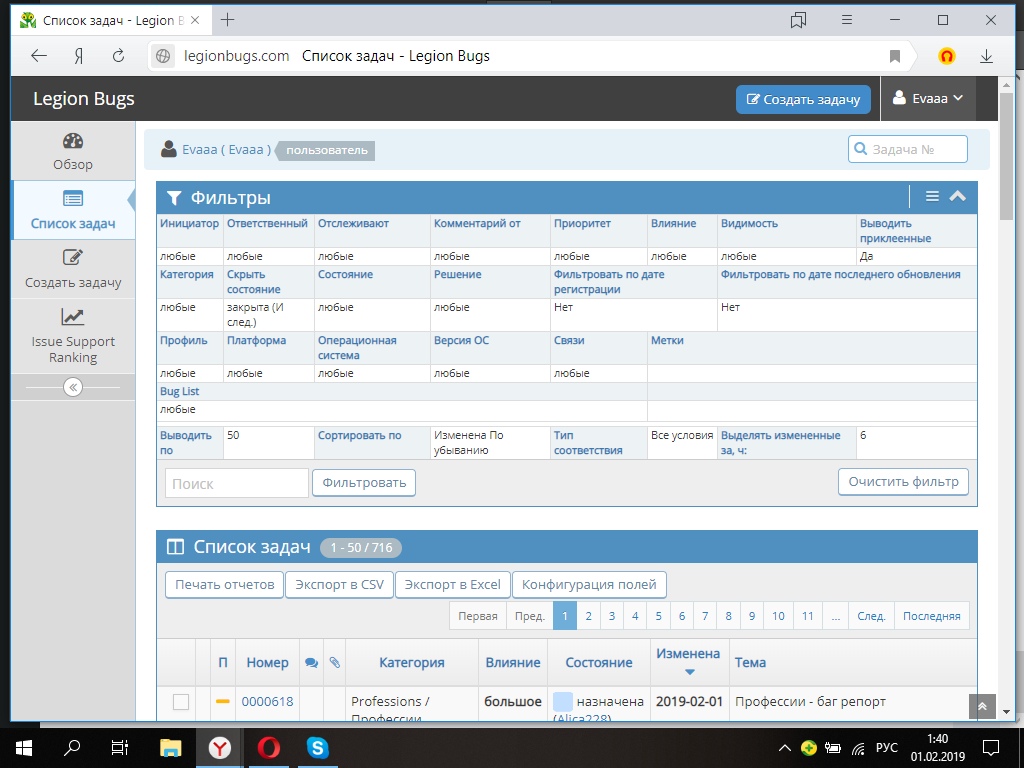This screenshot has height=768, width=1024.
Task: Open the Приоритет filter selector
Action: coord(582,223)
